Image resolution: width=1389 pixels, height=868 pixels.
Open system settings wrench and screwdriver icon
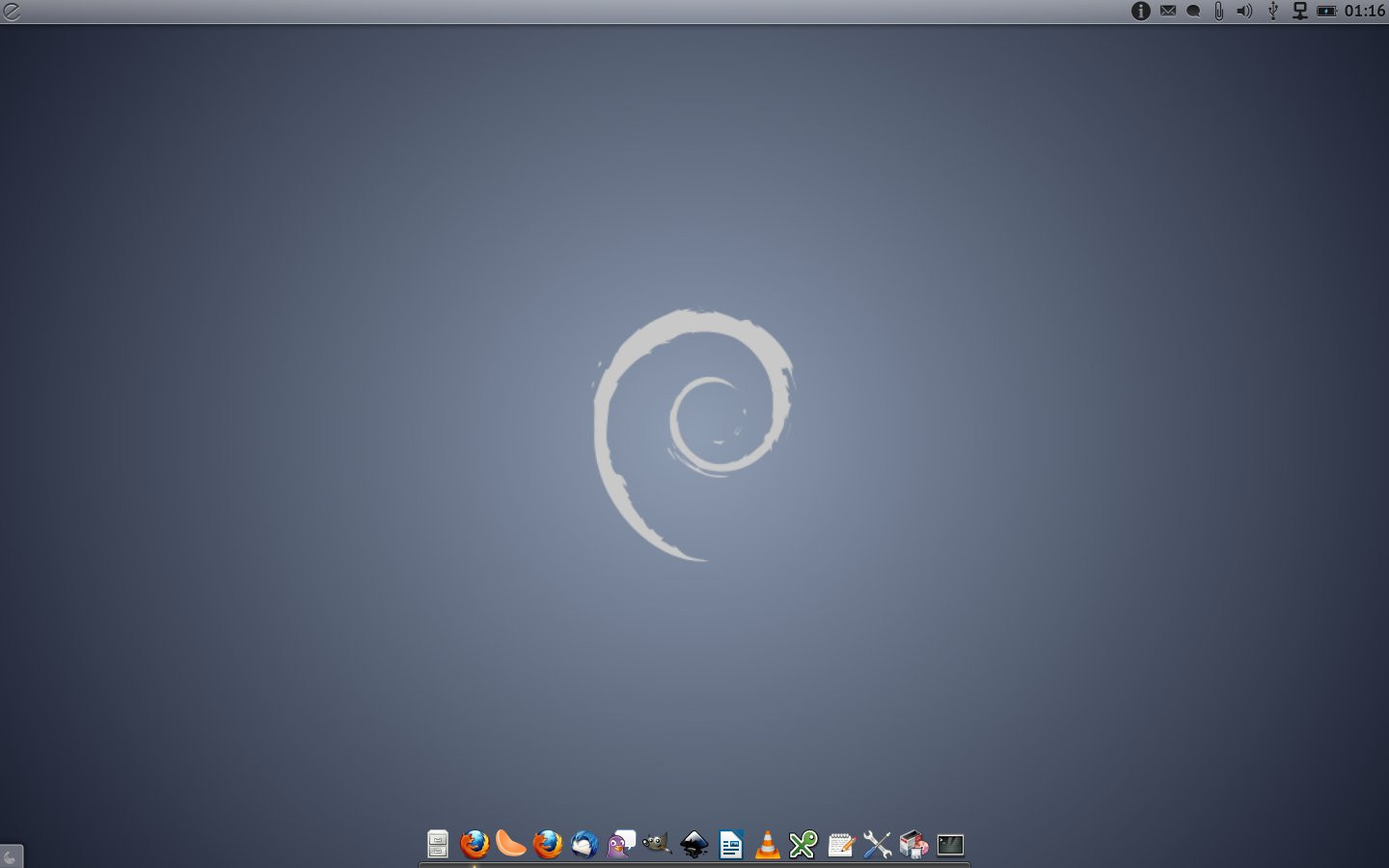click(x=877, y=844)
